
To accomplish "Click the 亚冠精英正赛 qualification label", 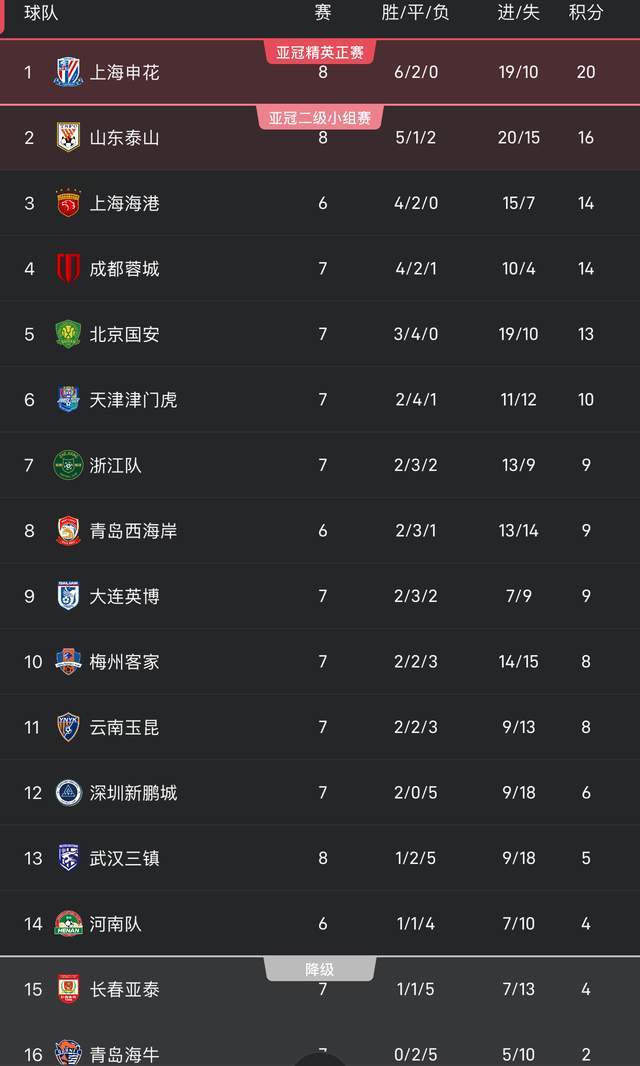I will (x=320, y=52).
